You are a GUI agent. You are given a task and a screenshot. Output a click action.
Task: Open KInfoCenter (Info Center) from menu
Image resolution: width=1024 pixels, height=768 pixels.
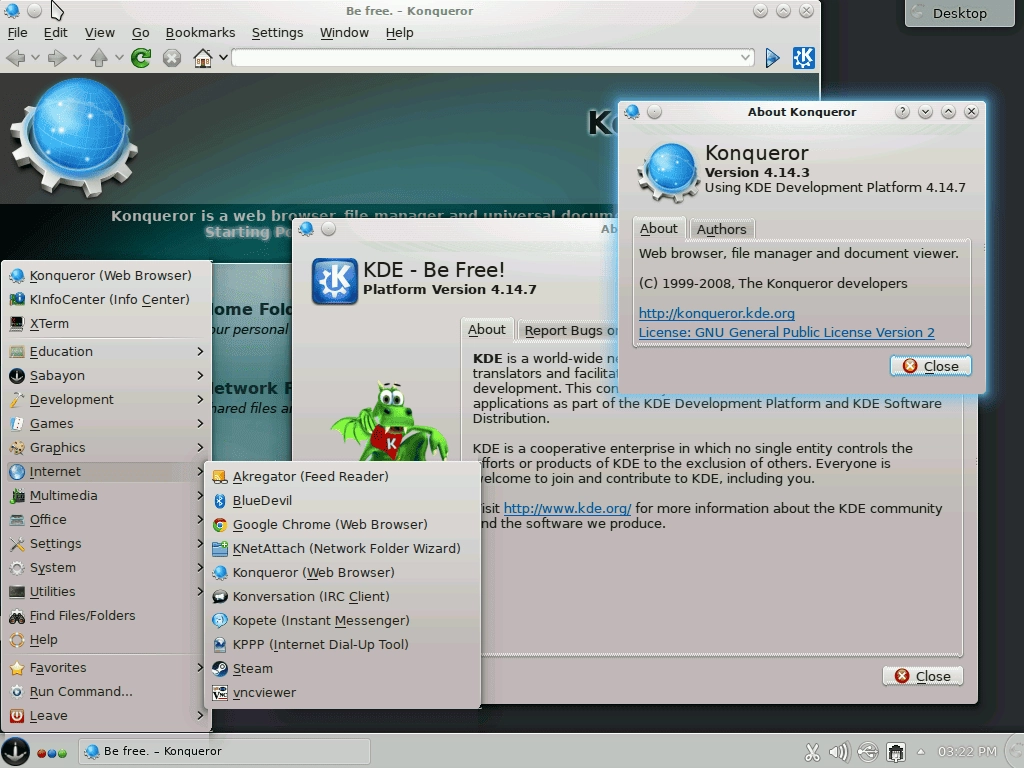[x=106, y=300]
